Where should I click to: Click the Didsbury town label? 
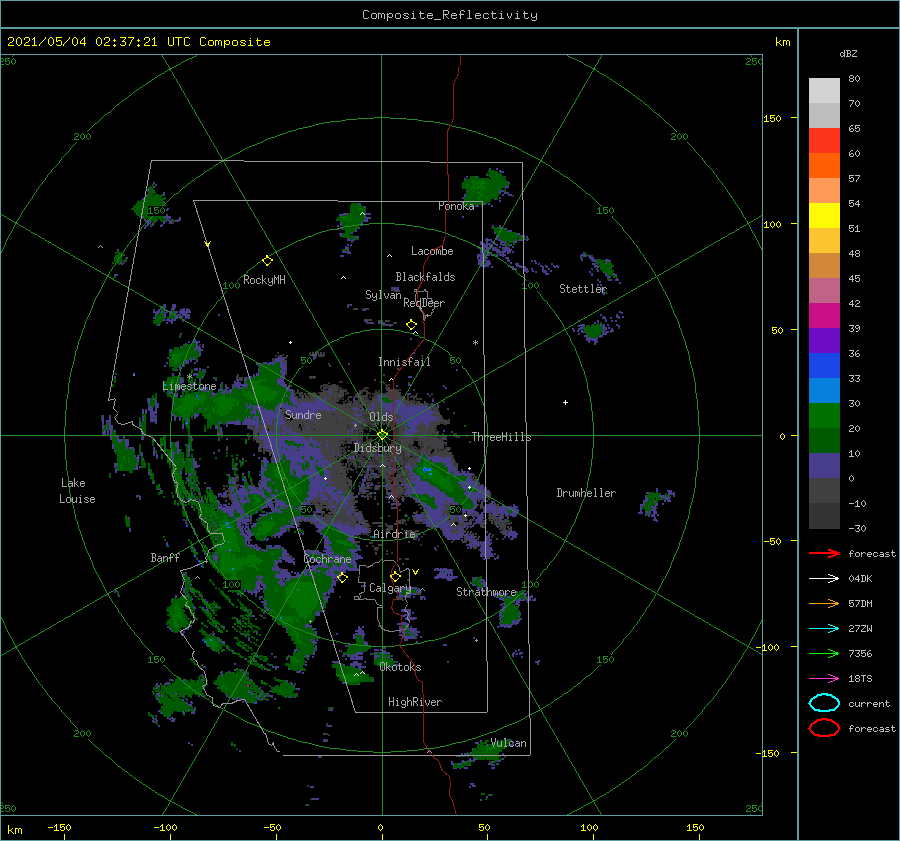(377, 448)
